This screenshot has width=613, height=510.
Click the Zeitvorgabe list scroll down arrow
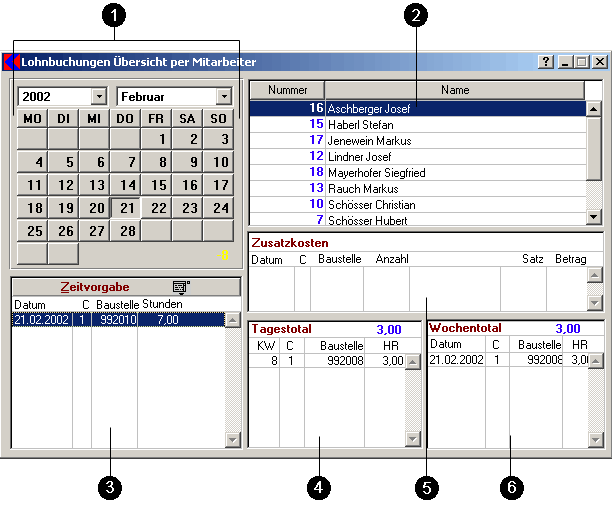[x=233, y=439]
